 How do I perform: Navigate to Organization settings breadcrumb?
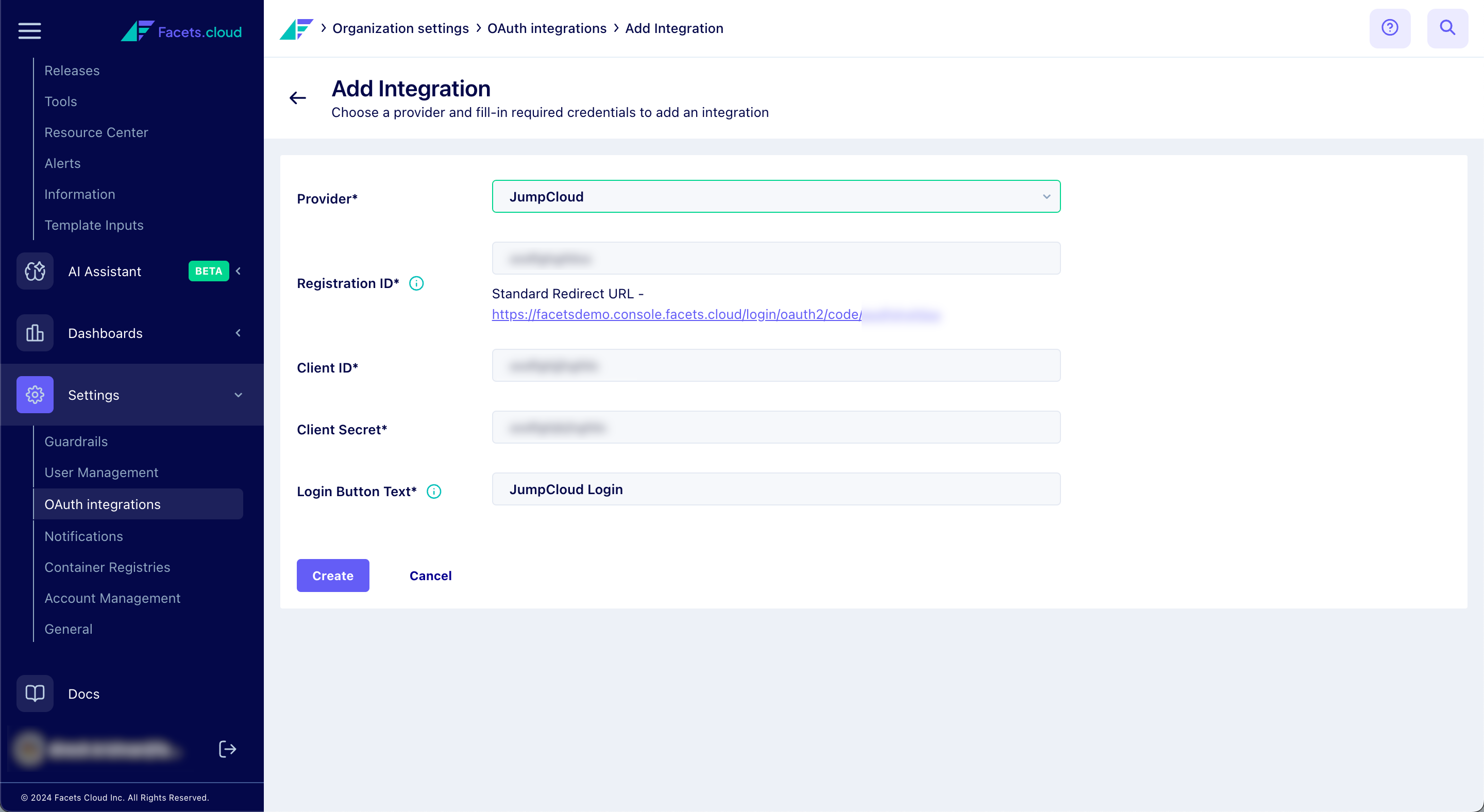[x=400, y=28]
